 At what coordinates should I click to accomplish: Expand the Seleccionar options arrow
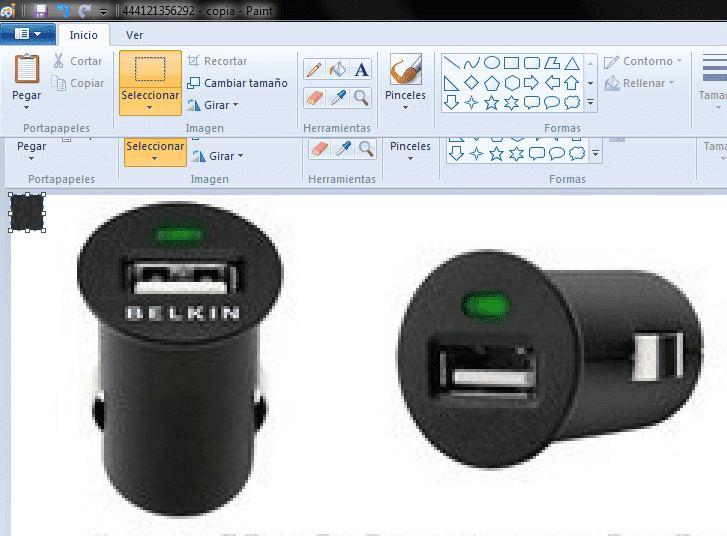150,108
